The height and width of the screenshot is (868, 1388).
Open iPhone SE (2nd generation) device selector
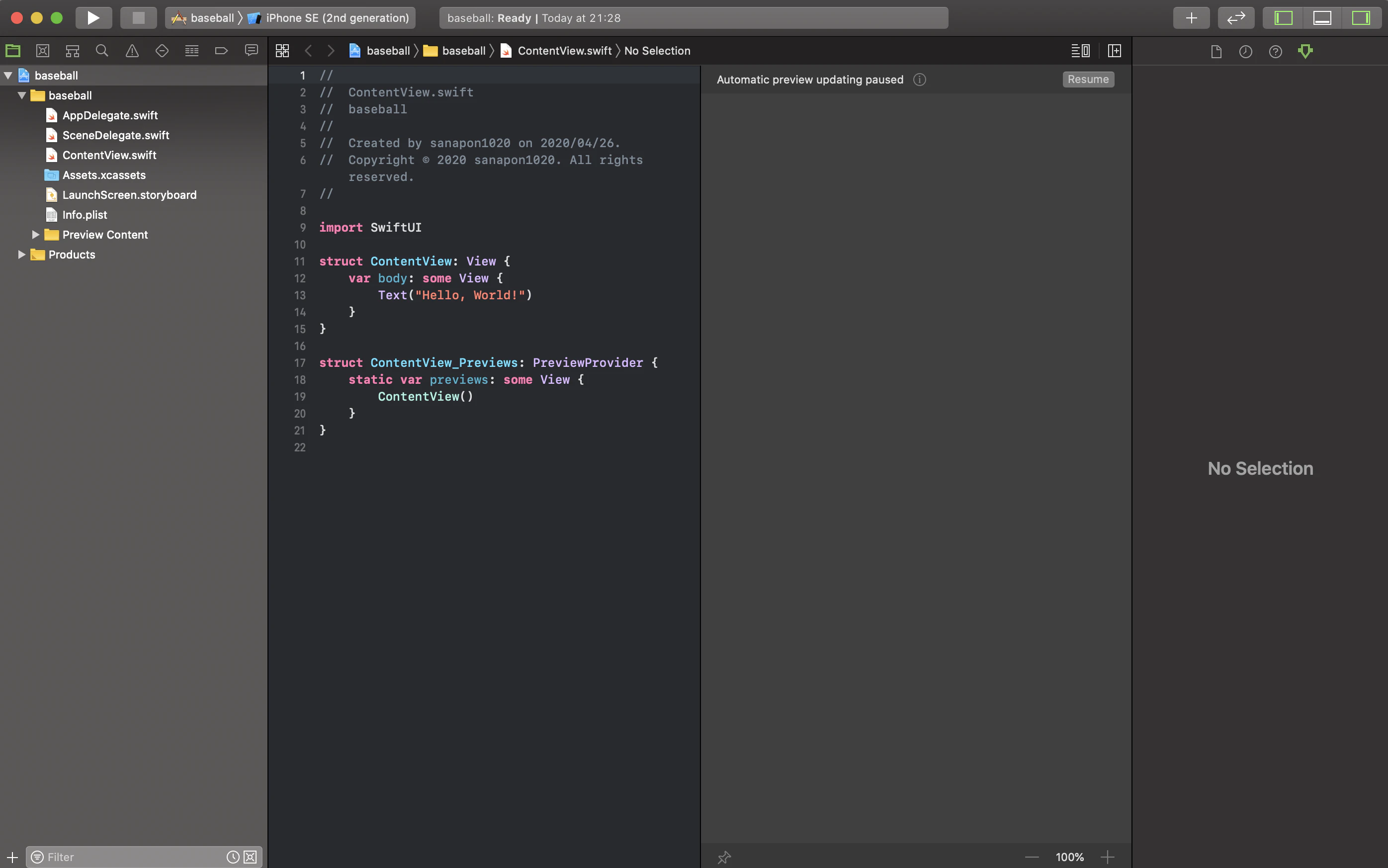tap(337, 18)
